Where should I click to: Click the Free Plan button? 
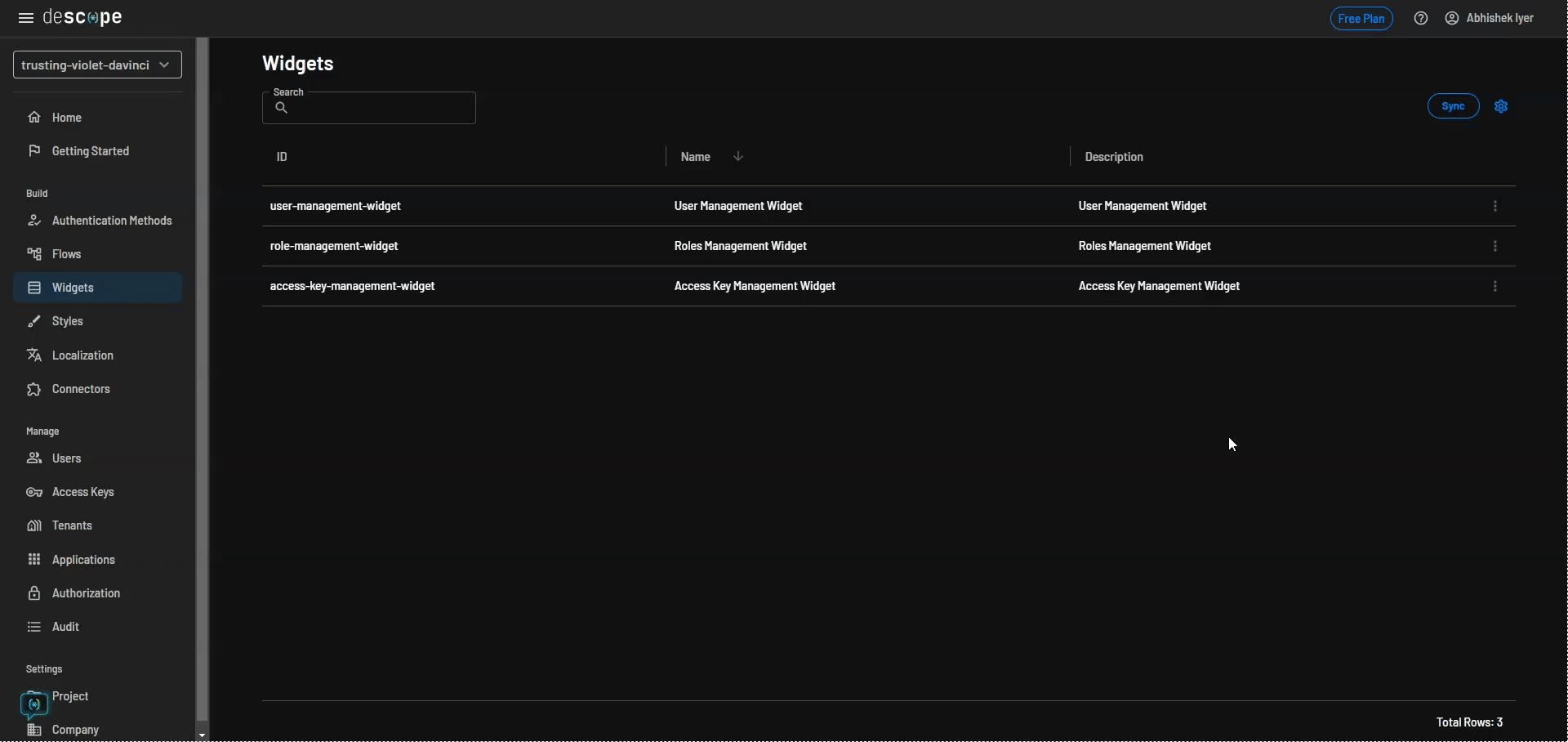click(1361, 18)
